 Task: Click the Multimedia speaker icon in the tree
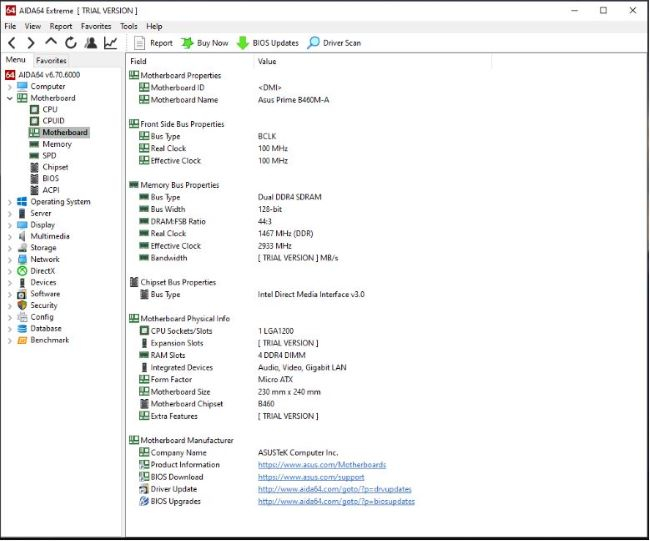pyautogui.click(x=22, y=237)
